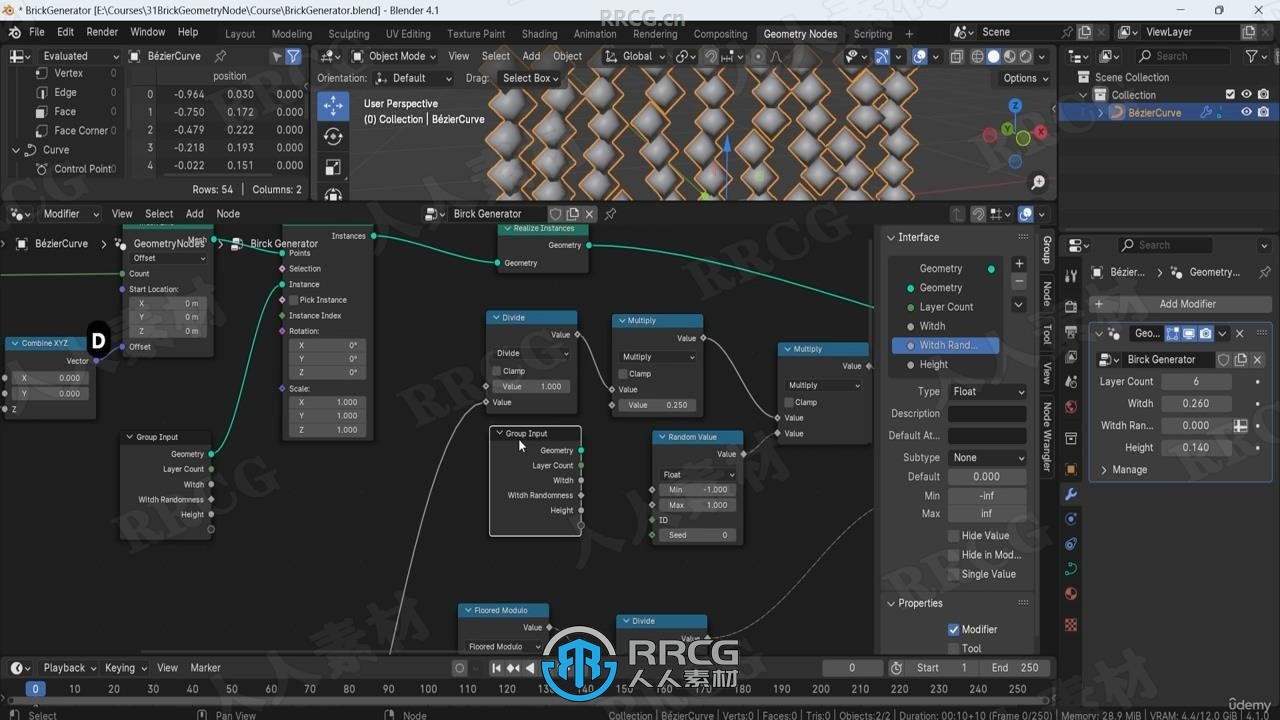
Task: Enable the Hide in Modifier checkbox
Action: tap(954, 555)
